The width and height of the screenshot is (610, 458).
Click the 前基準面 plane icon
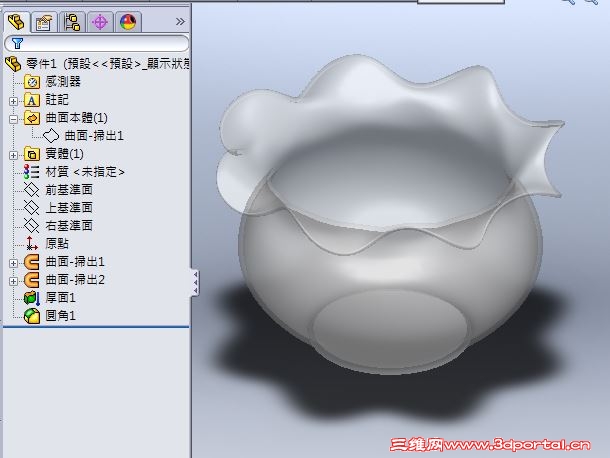32,190
